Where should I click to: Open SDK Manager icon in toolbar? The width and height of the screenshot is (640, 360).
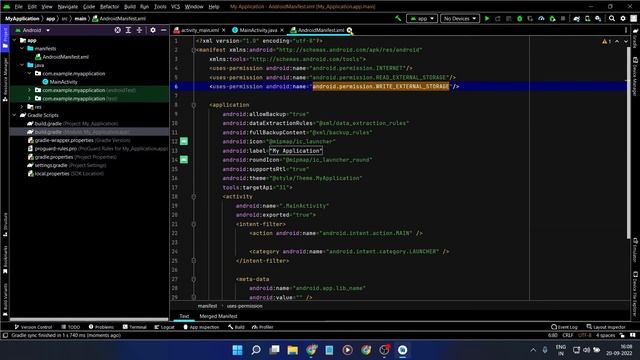(x=598, y=18)
